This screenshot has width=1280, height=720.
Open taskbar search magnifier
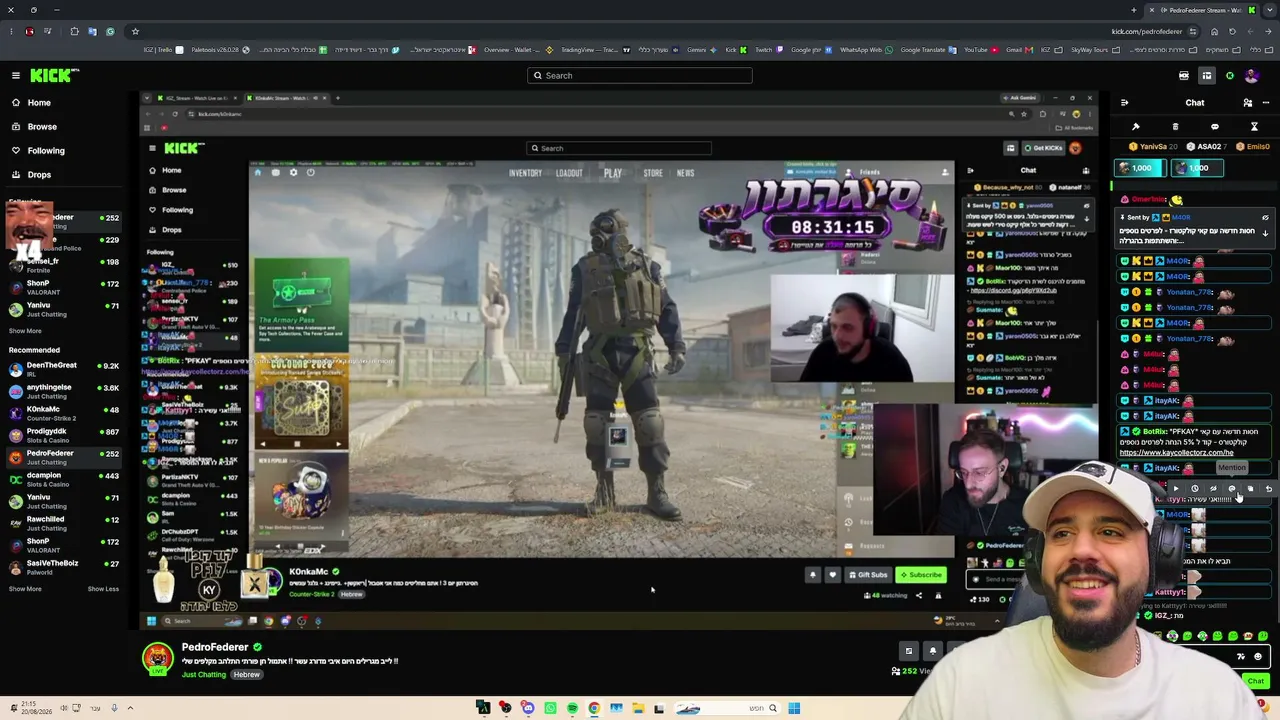coord(772,709)
